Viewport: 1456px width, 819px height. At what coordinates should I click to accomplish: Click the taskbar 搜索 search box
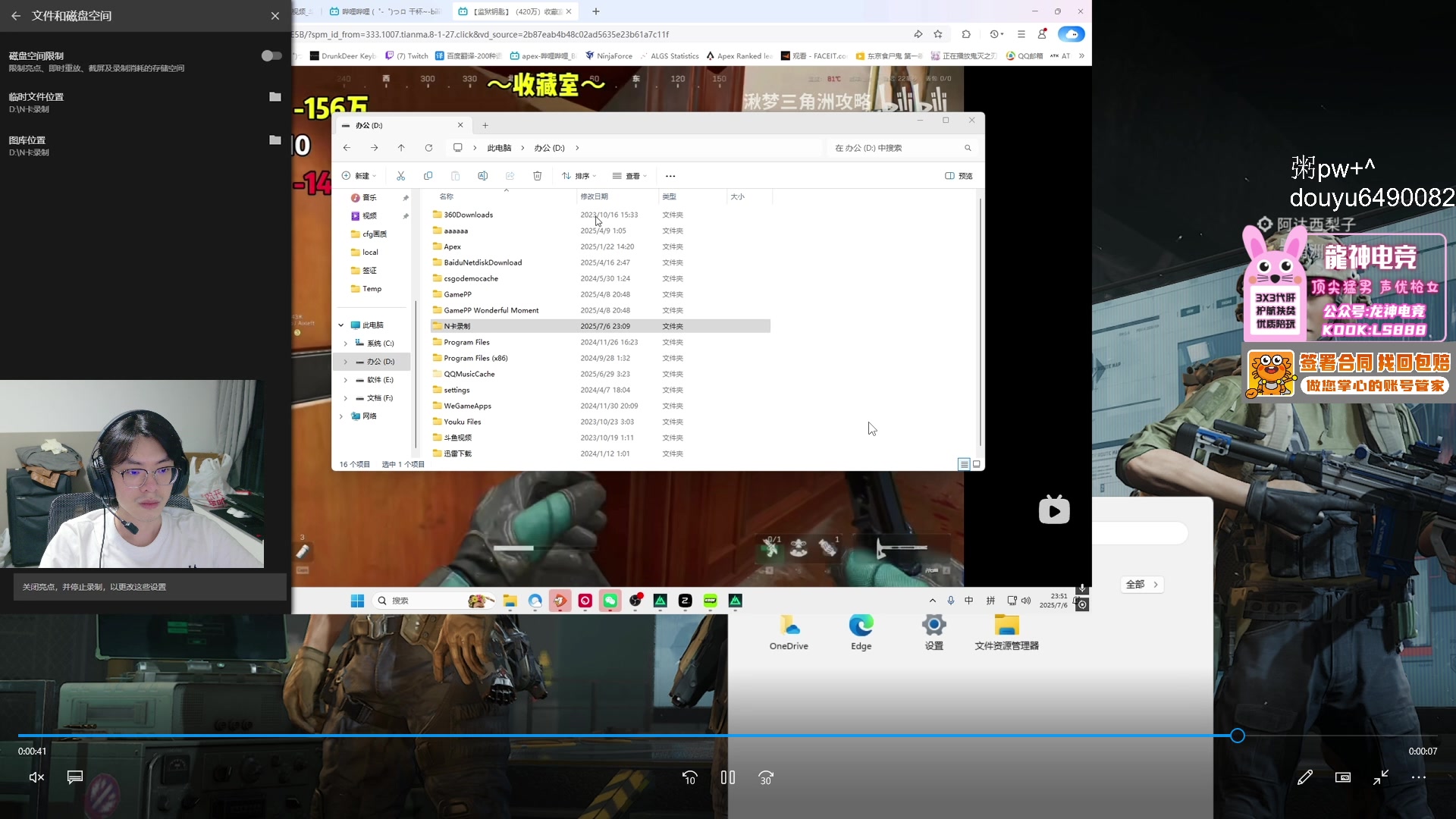[x=435, y=601]
